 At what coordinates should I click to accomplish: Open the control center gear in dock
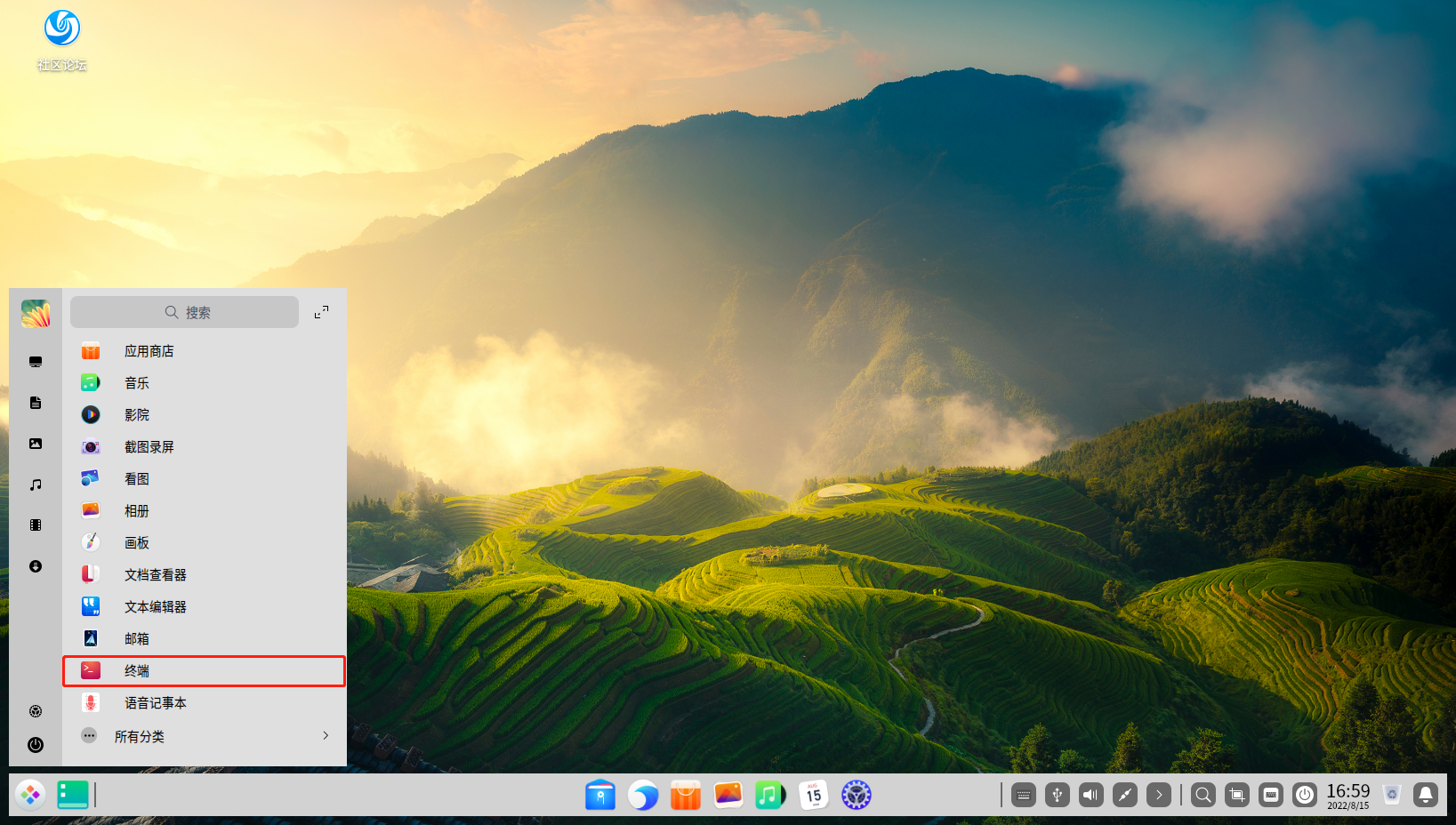pyautogui.click(x=857, y=795)
